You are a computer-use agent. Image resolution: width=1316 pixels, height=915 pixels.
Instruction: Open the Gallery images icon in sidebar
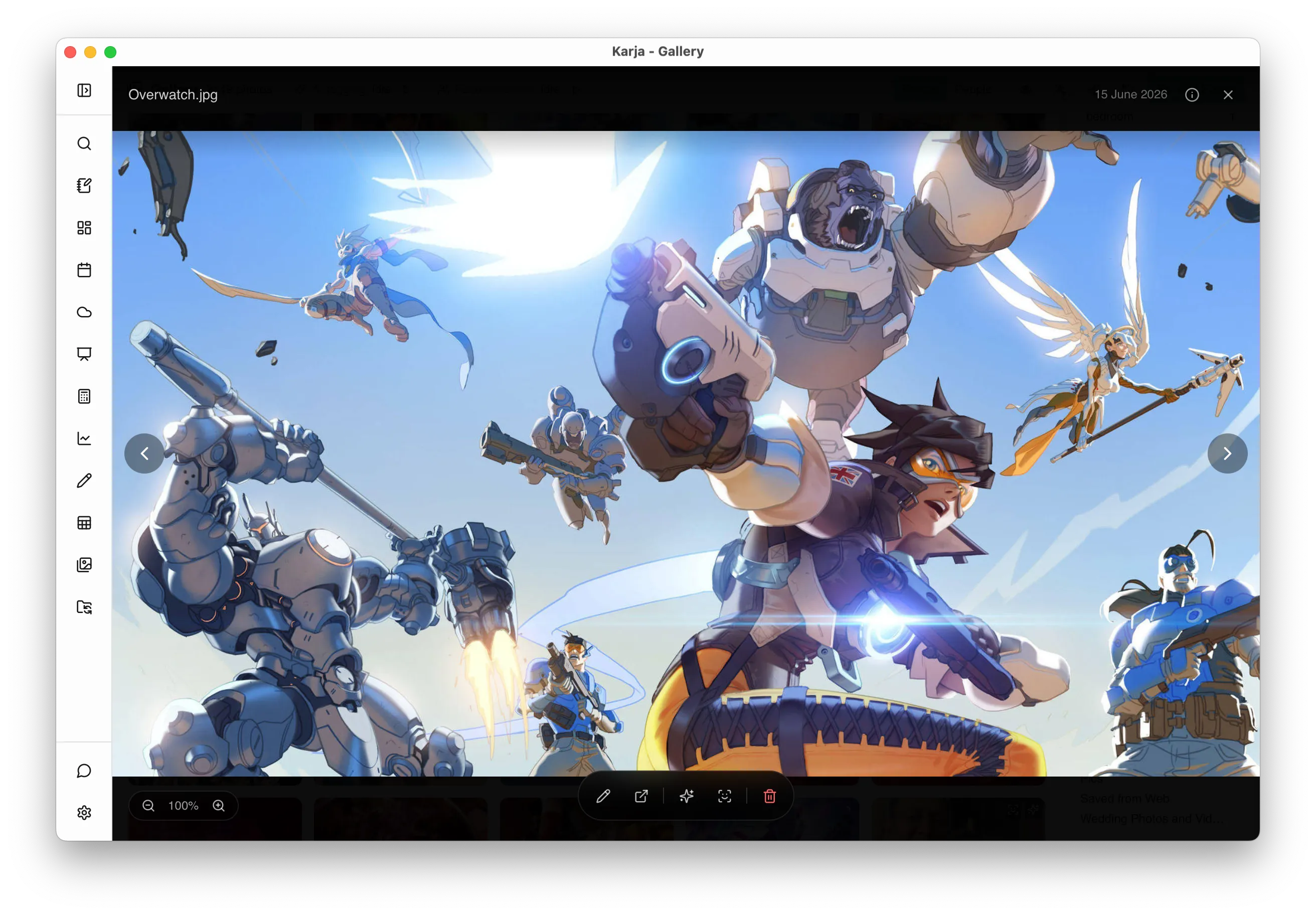coord(84,565)
